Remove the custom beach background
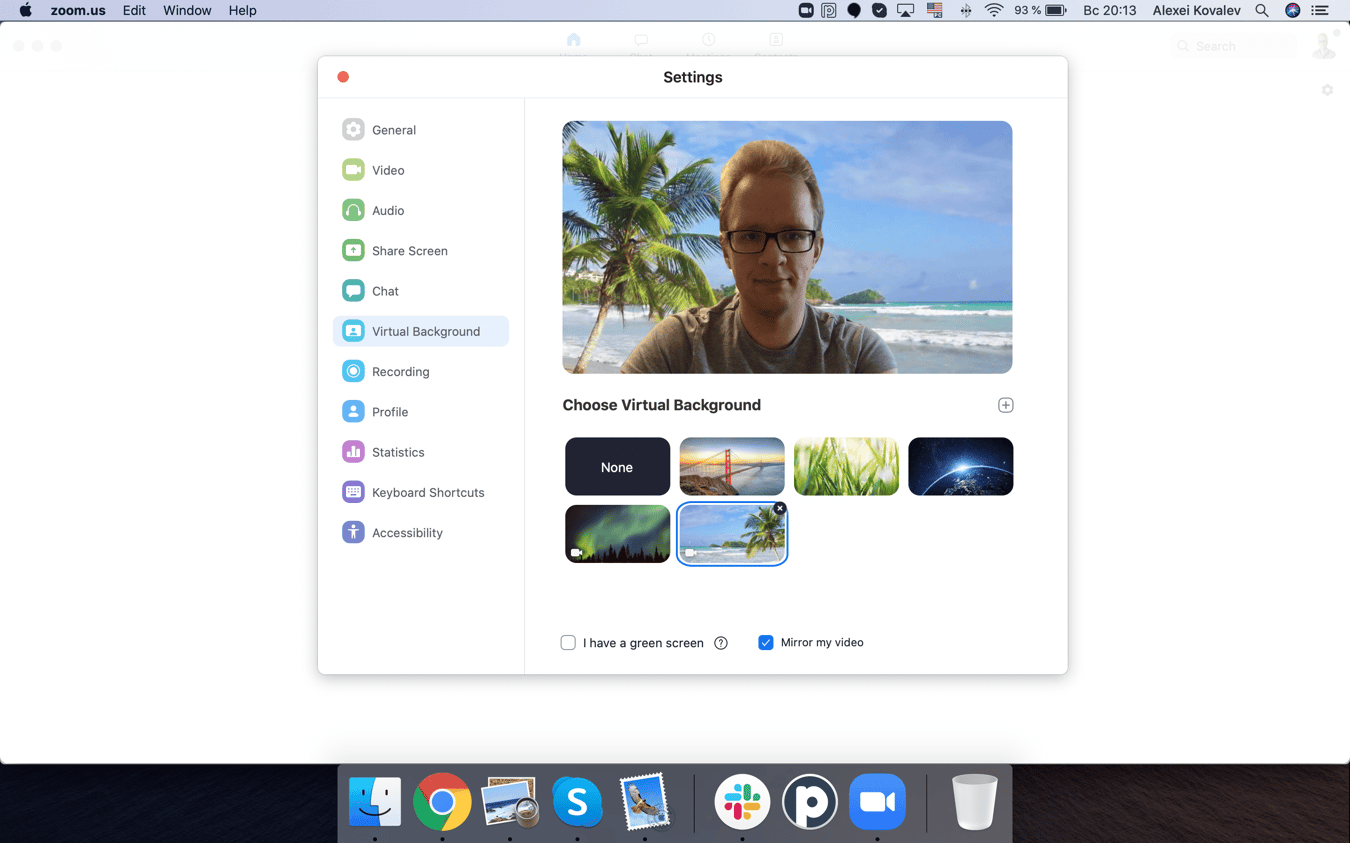Viewport: 1350px width, 843px height. 780,508
